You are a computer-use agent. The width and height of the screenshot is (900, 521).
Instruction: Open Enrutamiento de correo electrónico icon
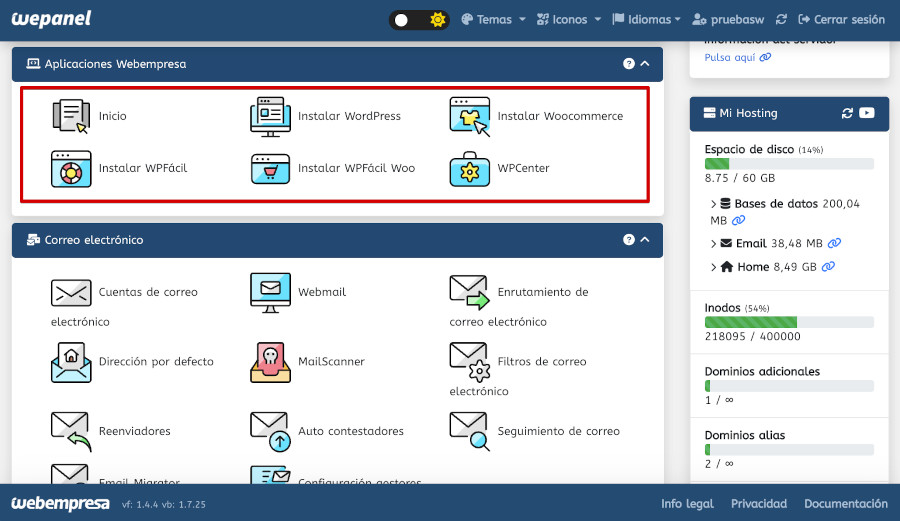click(x=469, y=292)
